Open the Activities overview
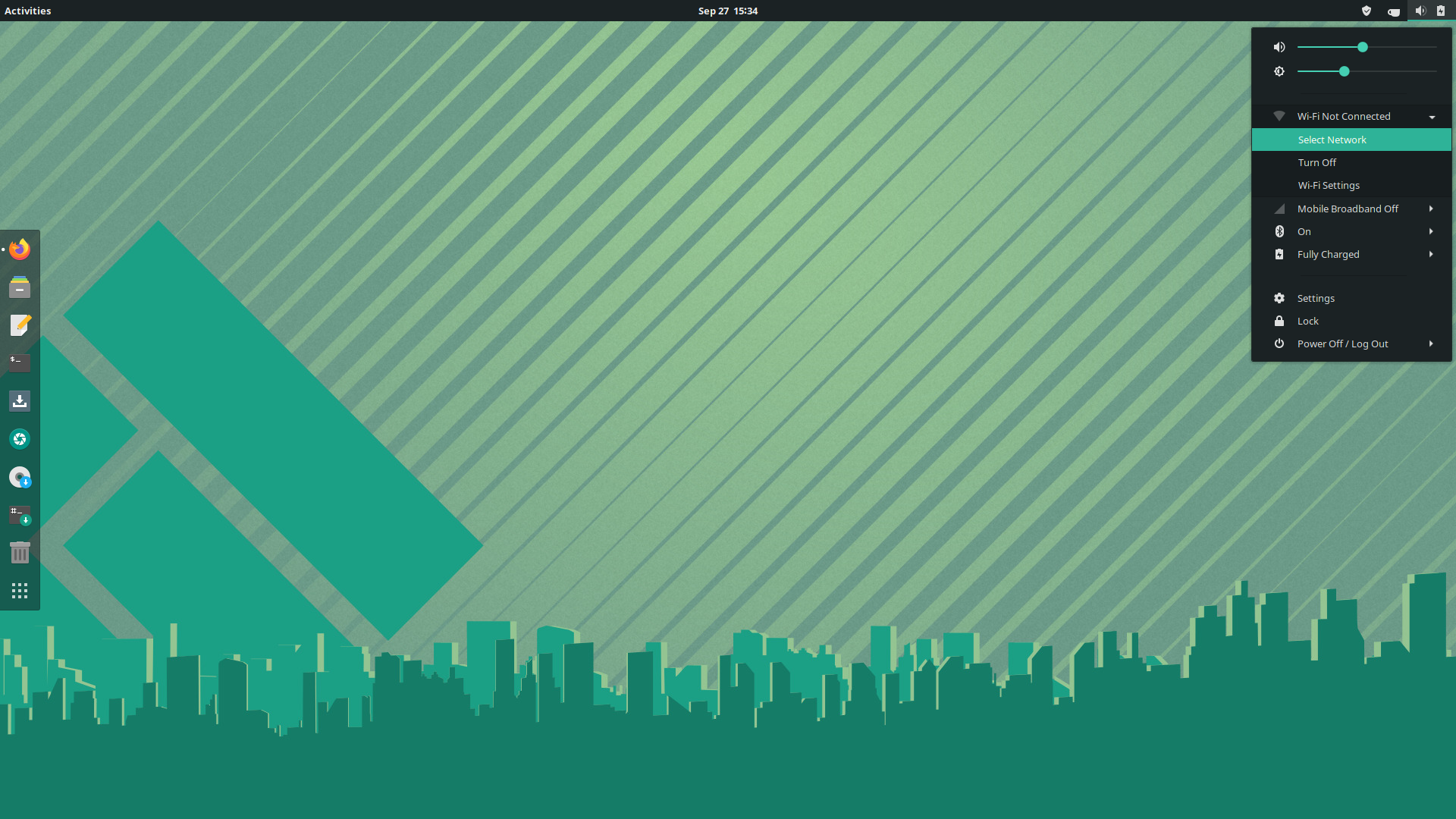The height and width of the screenshot is (819, 1456). pyautogui.click(x=28, y=11)
